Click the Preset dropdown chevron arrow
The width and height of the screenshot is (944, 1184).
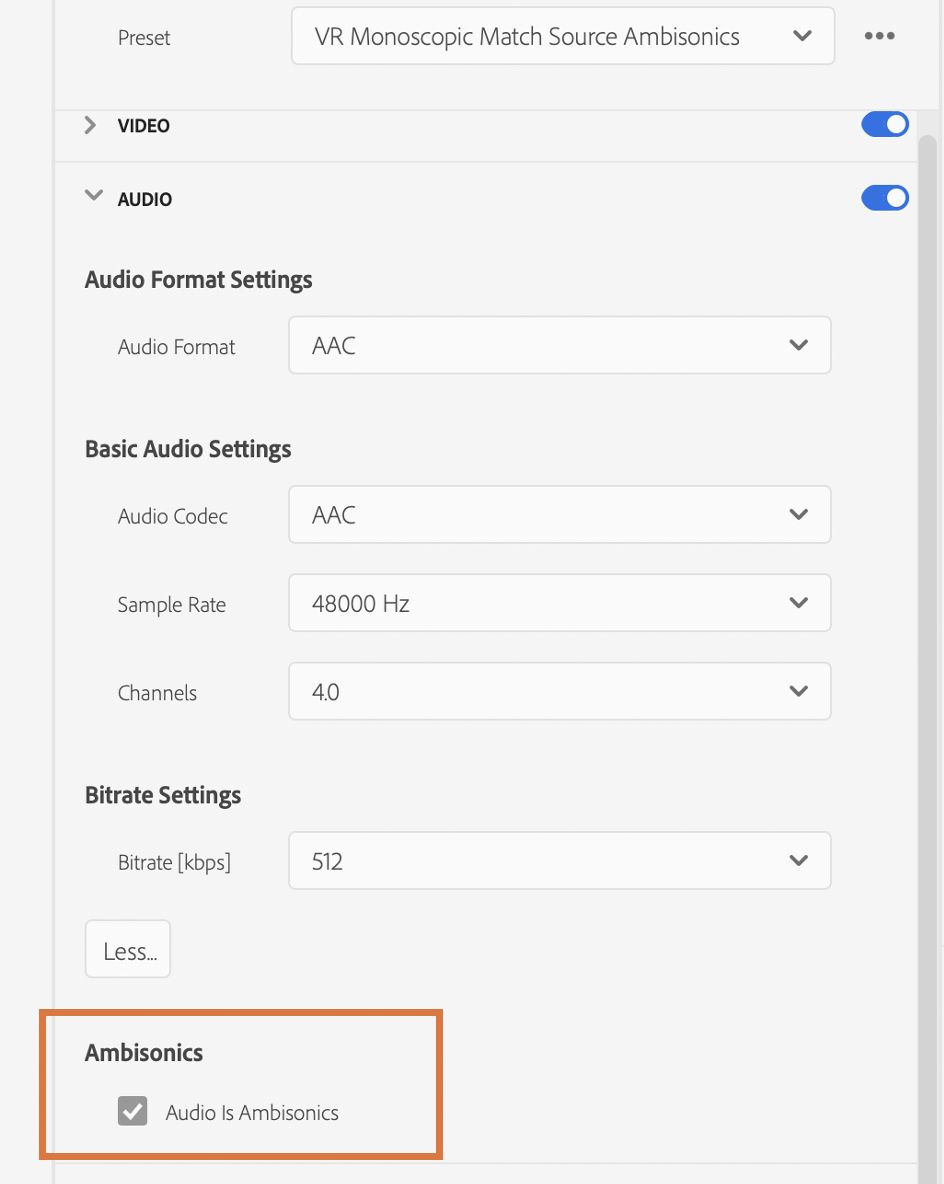[801, 37]
